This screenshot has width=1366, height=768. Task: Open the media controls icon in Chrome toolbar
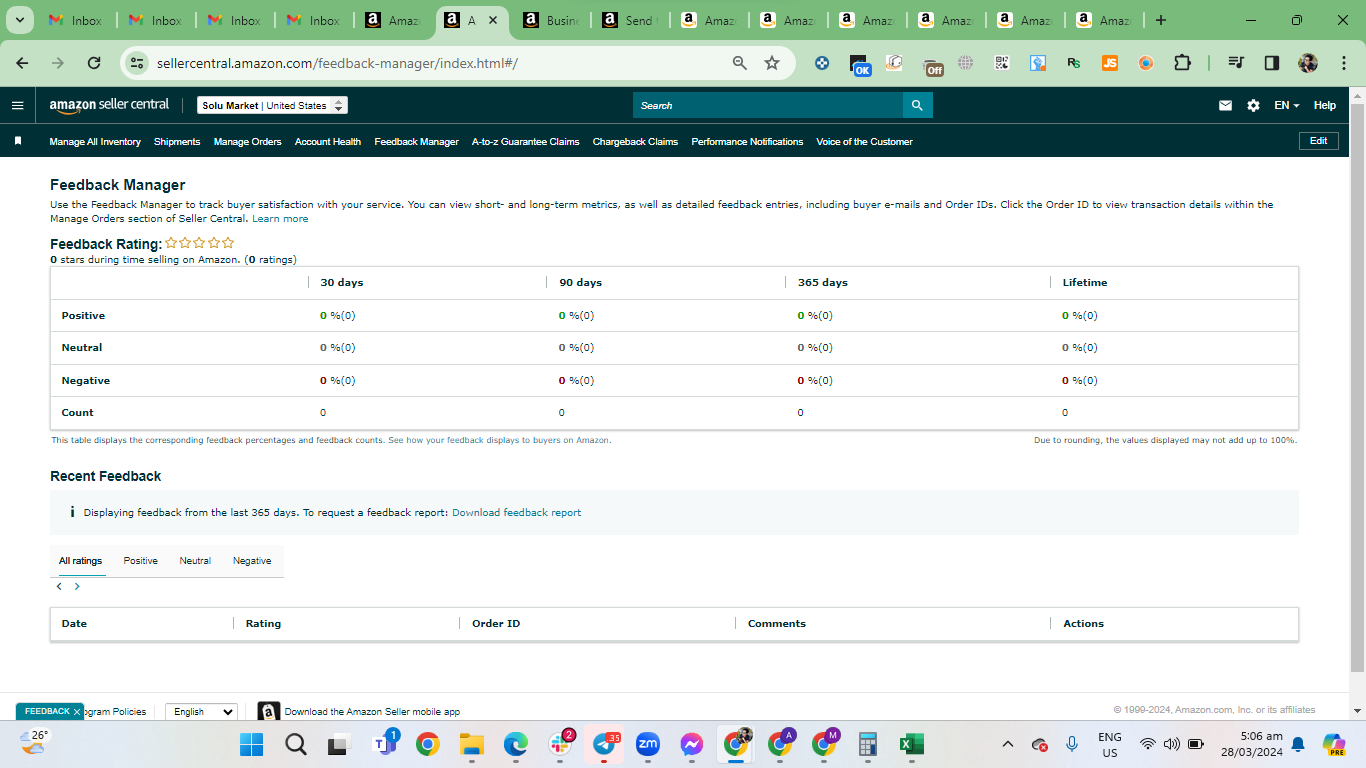click(1236, 63)
